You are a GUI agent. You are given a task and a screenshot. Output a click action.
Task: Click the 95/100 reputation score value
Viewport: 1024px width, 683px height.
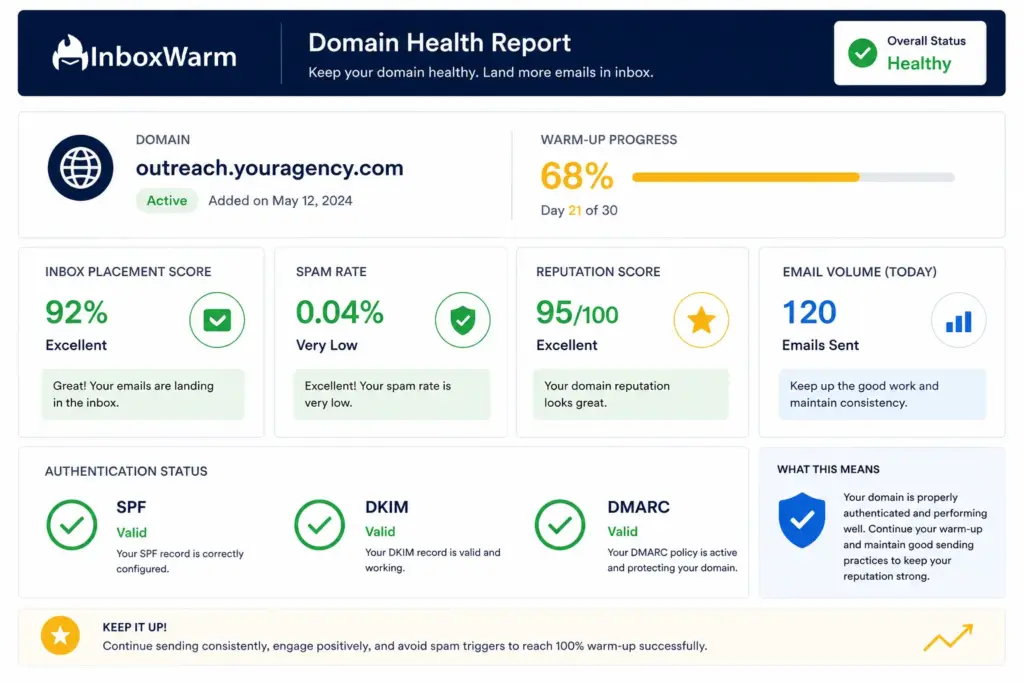[577, 313]
